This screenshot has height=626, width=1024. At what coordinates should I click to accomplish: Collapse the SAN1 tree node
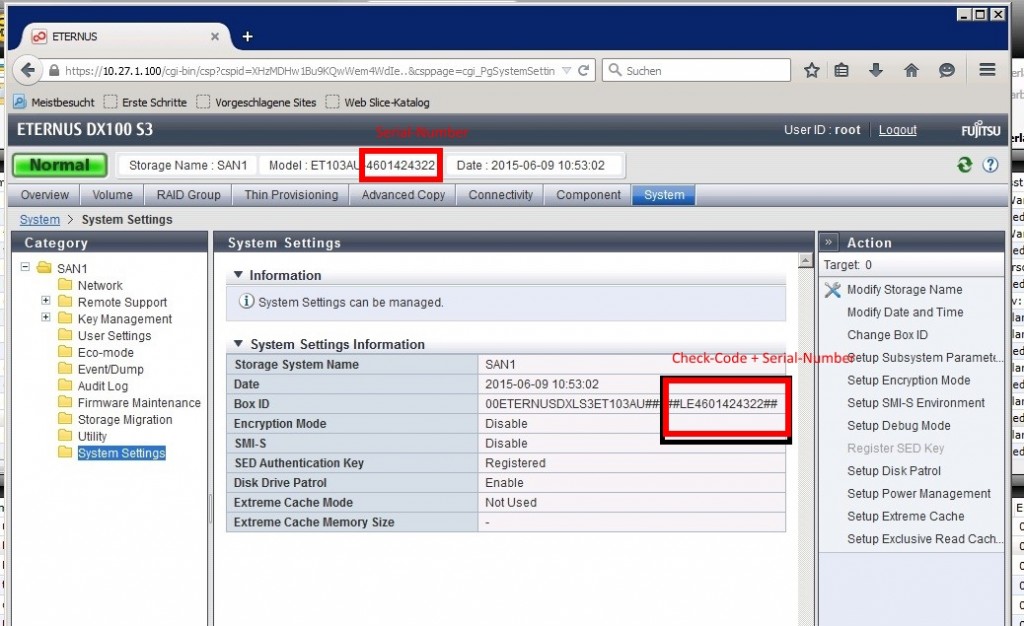click(x=25, y=267)
